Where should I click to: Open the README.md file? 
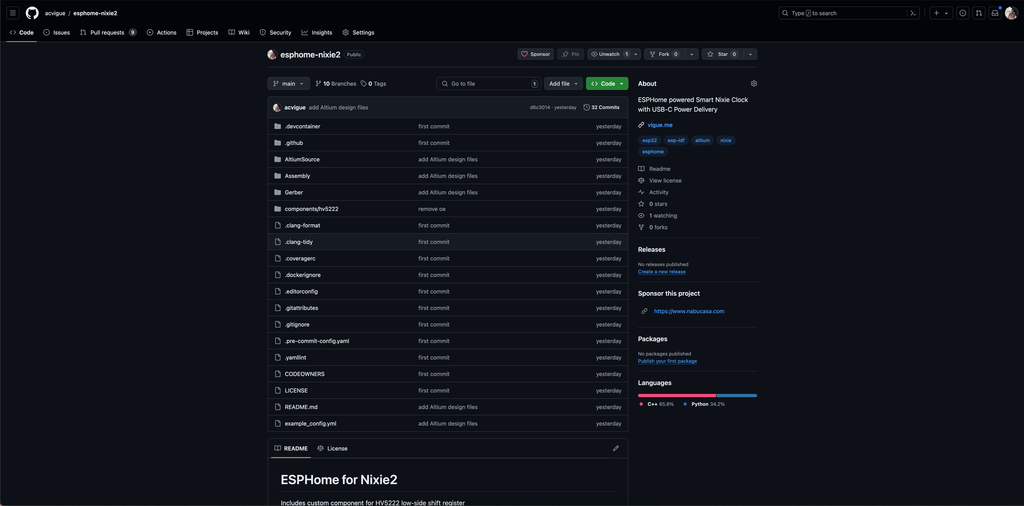[x=301, y=407]
